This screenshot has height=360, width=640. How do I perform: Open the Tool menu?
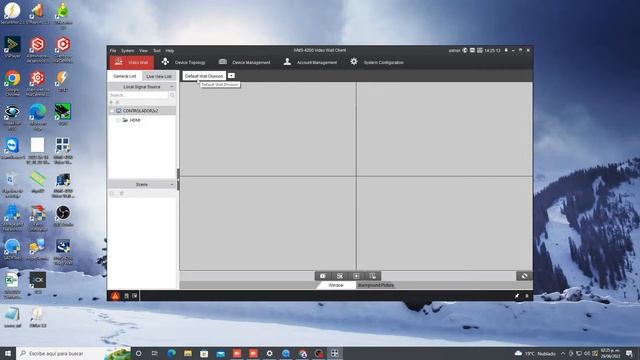157,51
